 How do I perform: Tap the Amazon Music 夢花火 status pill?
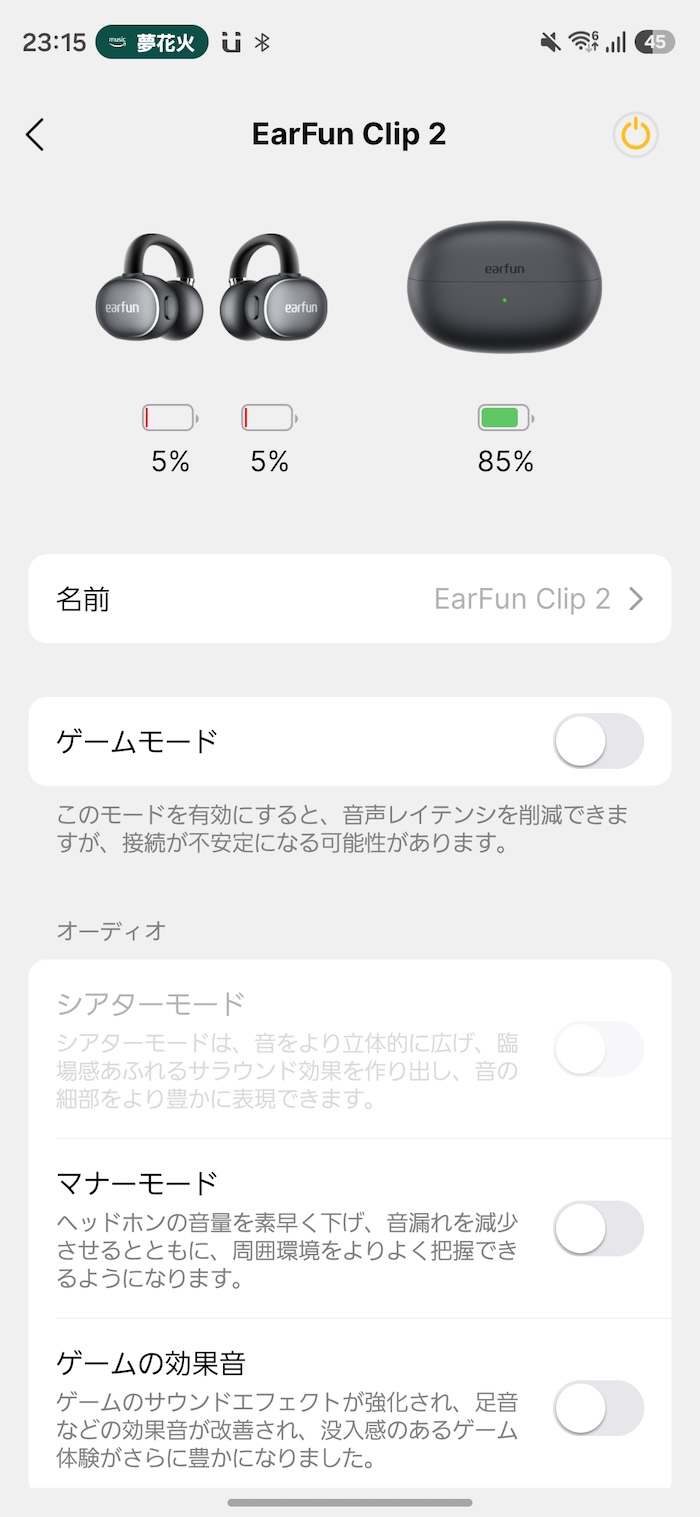point(152,42)
